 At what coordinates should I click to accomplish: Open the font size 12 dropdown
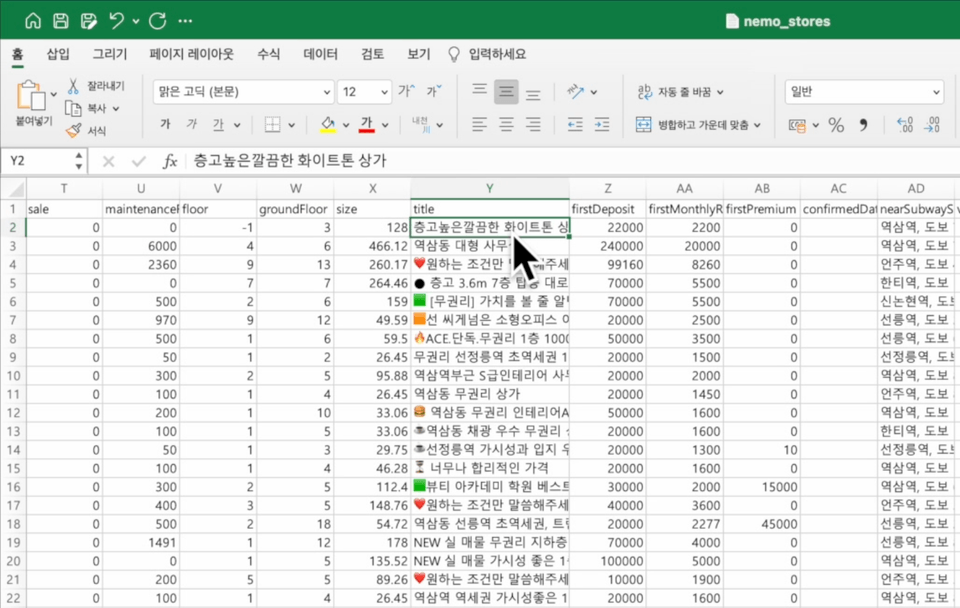pyautogui.click(x=384, y=92)
